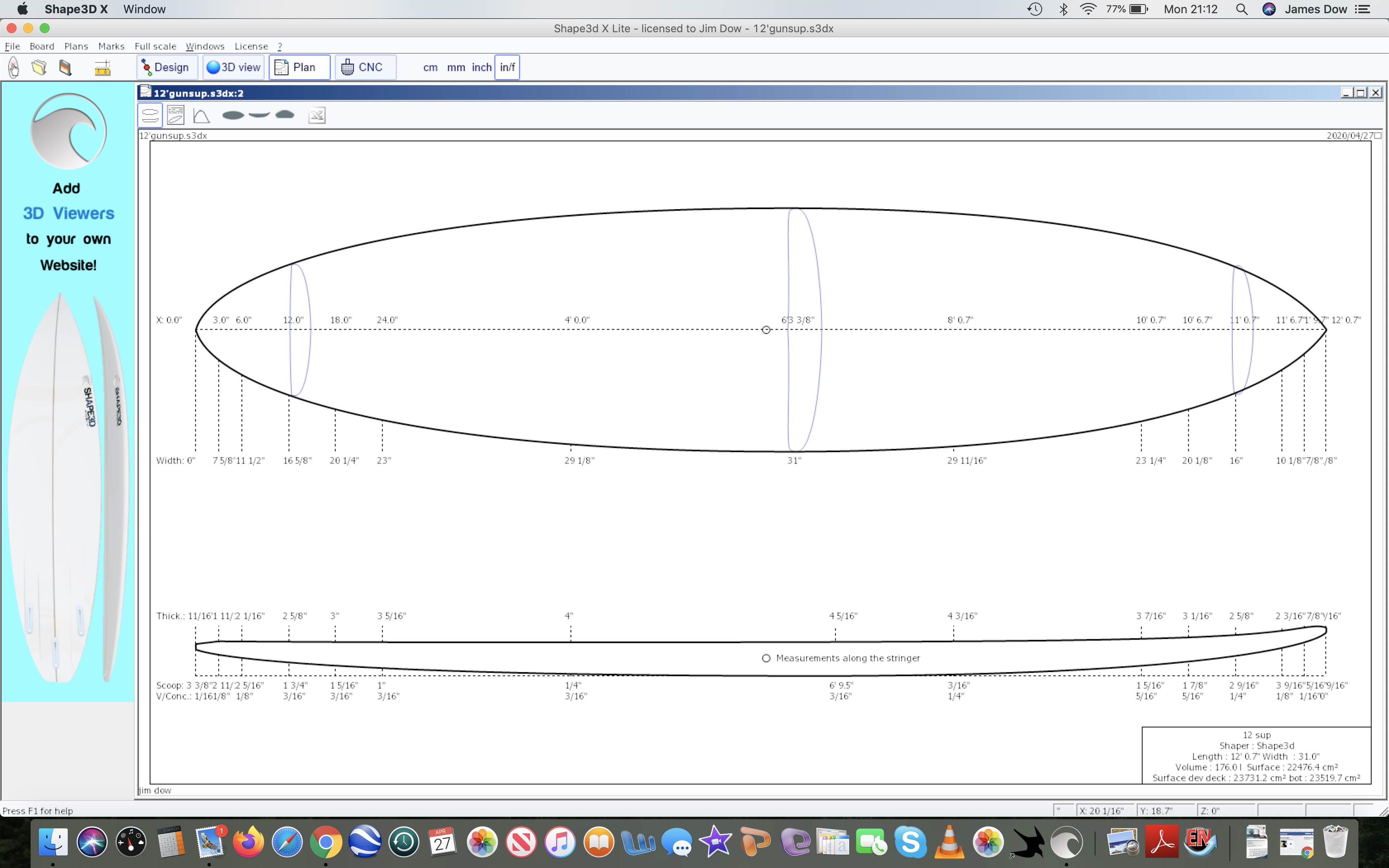Switch to the 3D view mode

(234, 67)
